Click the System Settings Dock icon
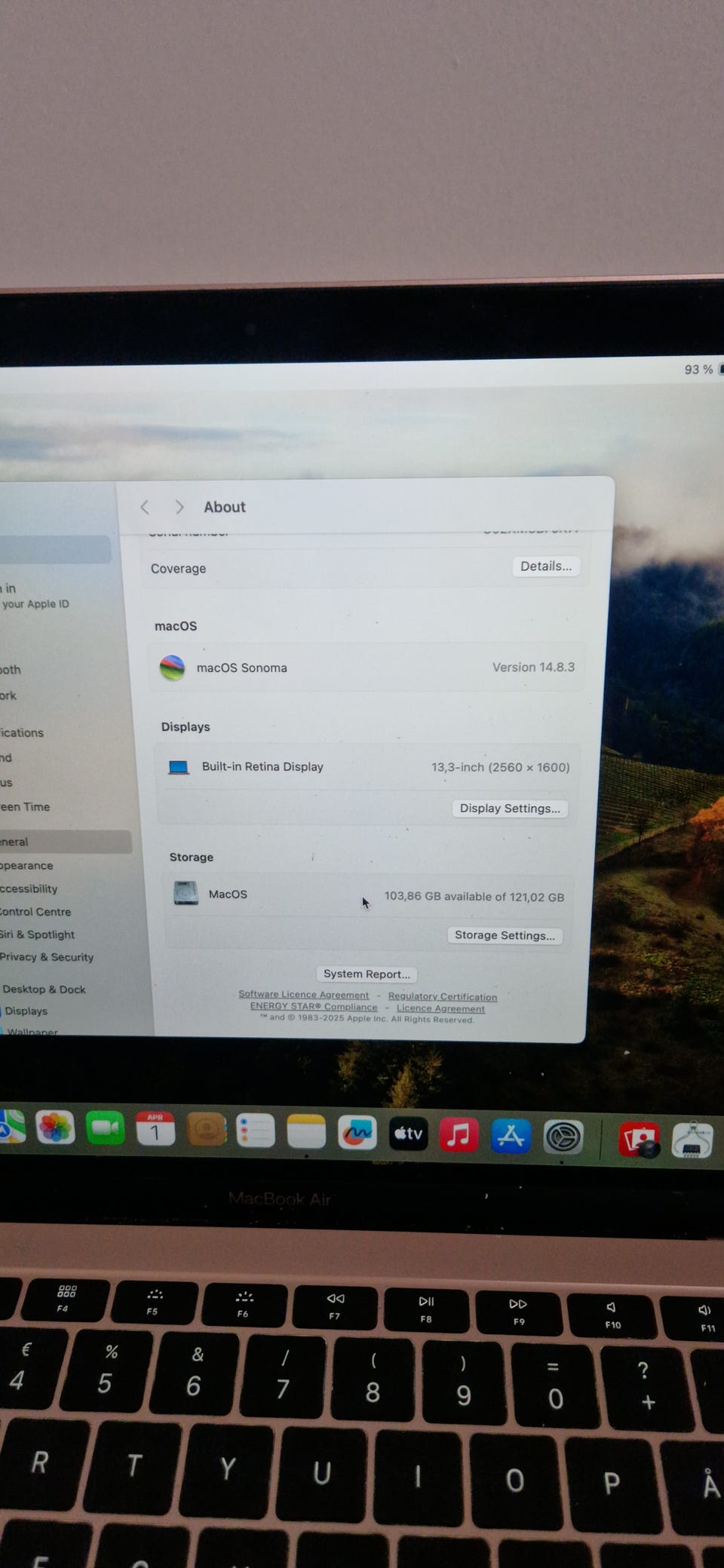724x1568 pixels. point(563,1137)
